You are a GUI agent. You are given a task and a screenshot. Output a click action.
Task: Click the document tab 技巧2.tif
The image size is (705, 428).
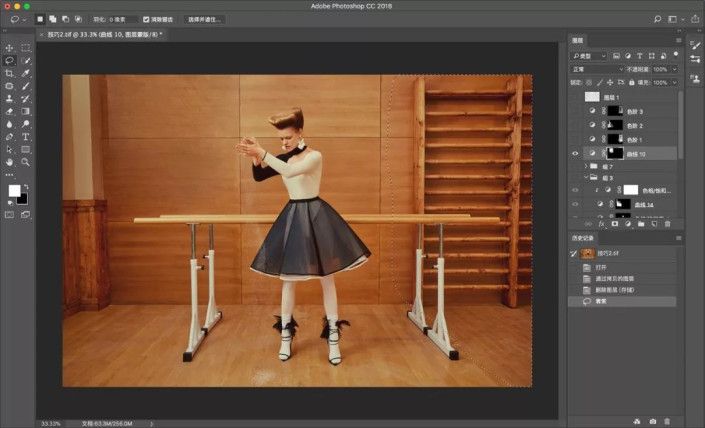pyautogui.click(x=105, y=34)
